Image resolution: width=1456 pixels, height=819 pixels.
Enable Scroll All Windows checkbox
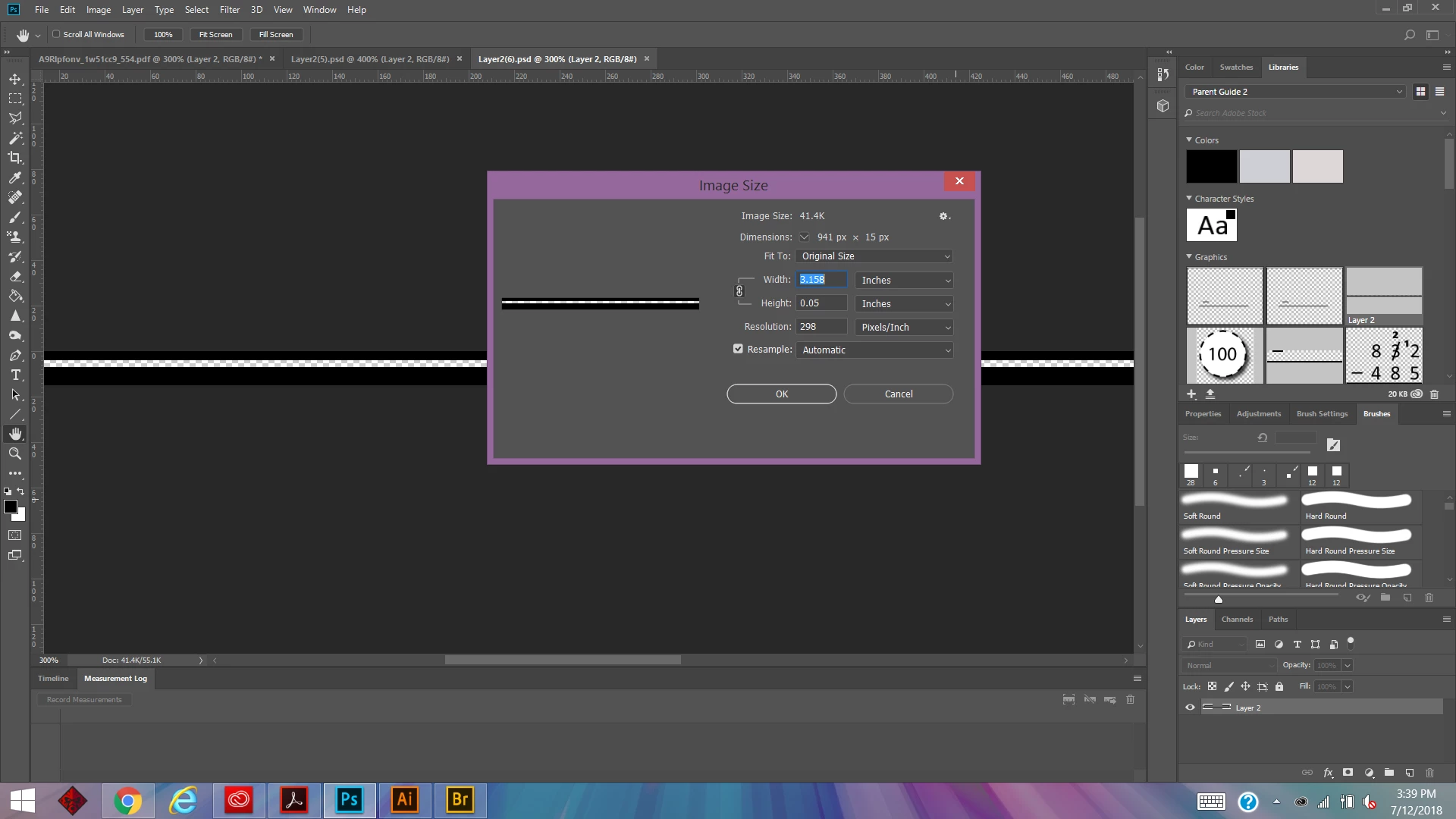[56, 34]
